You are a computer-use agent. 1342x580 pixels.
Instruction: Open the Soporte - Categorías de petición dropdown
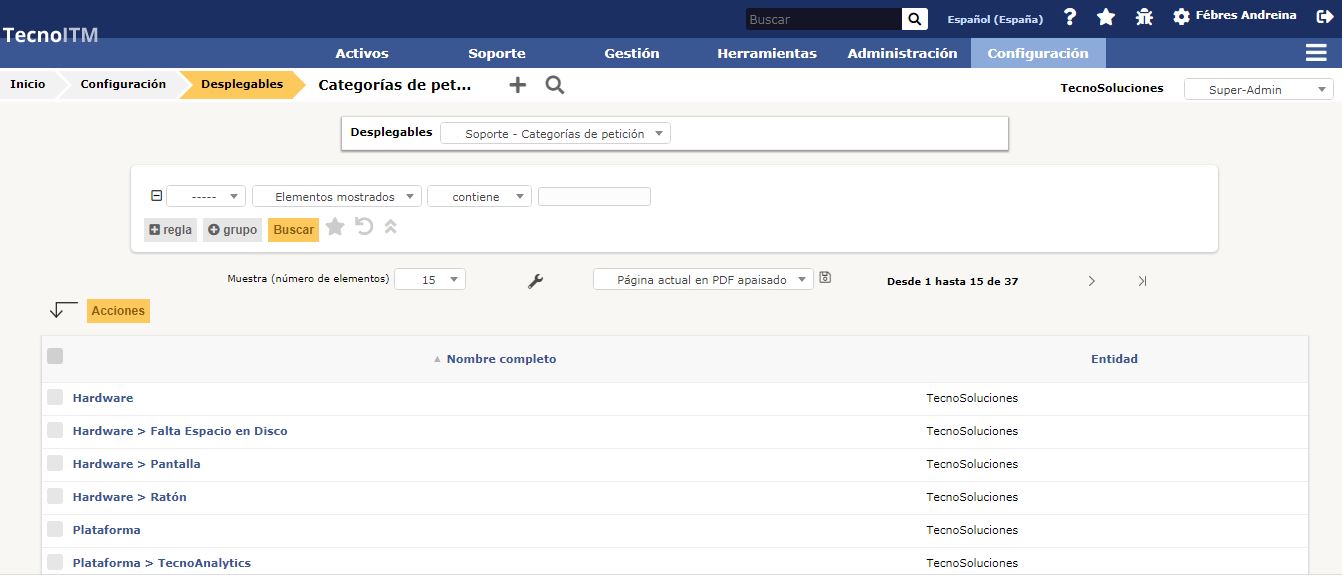pos(555,134)
